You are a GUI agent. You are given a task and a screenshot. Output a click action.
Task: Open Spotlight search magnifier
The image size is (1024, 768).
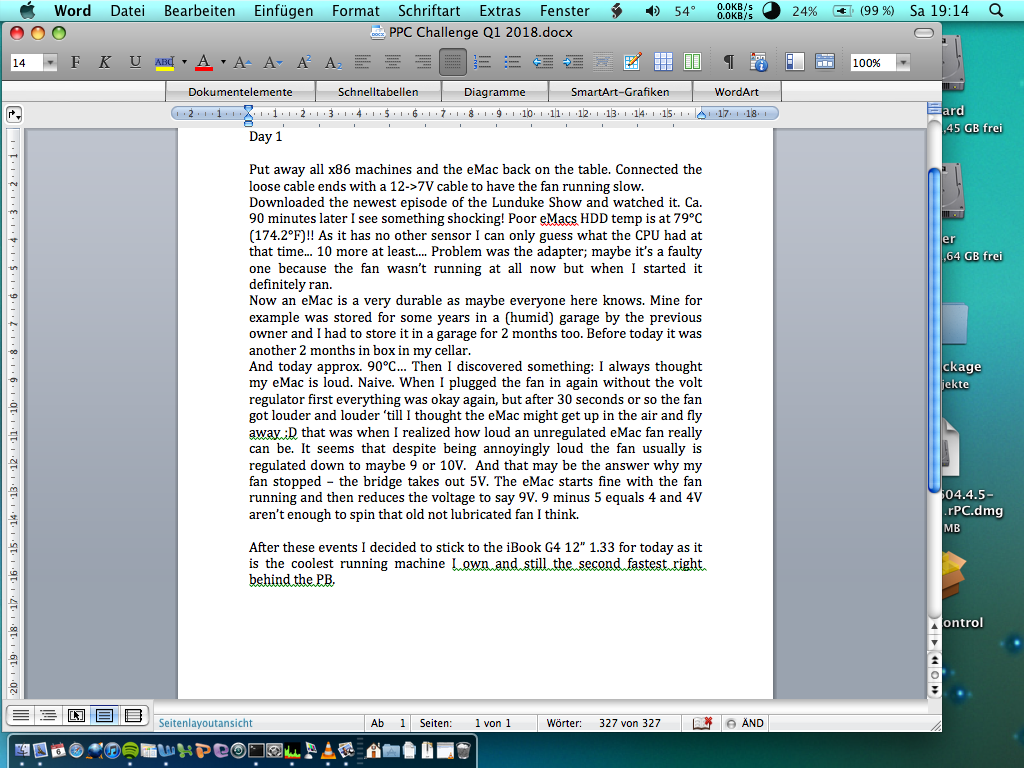point(996,10)
